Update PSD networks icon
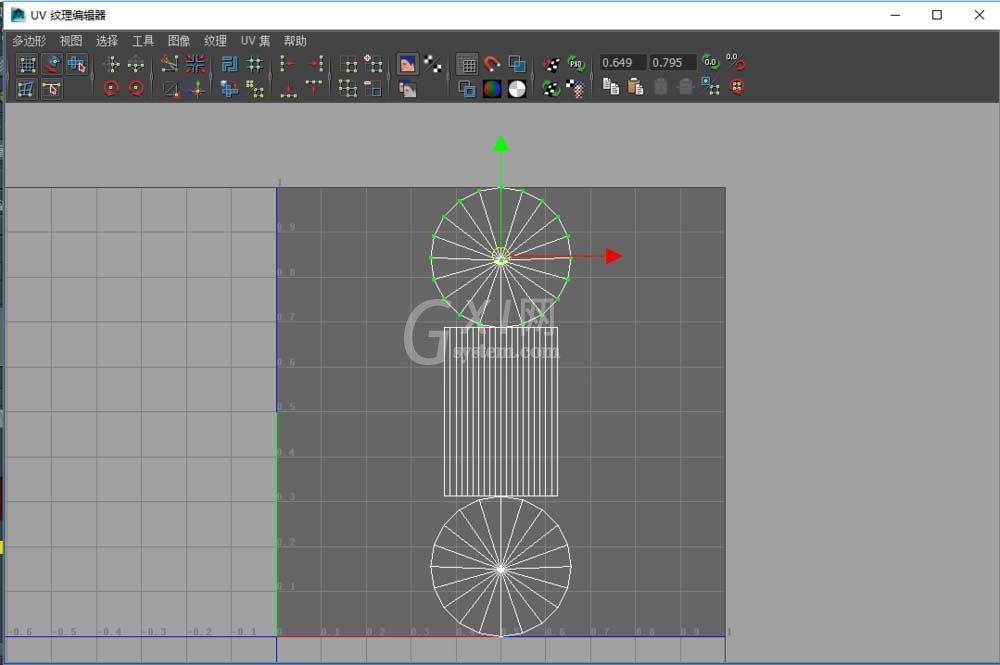This screenshot has height=665, width=1000. click(x=576, y=64)
